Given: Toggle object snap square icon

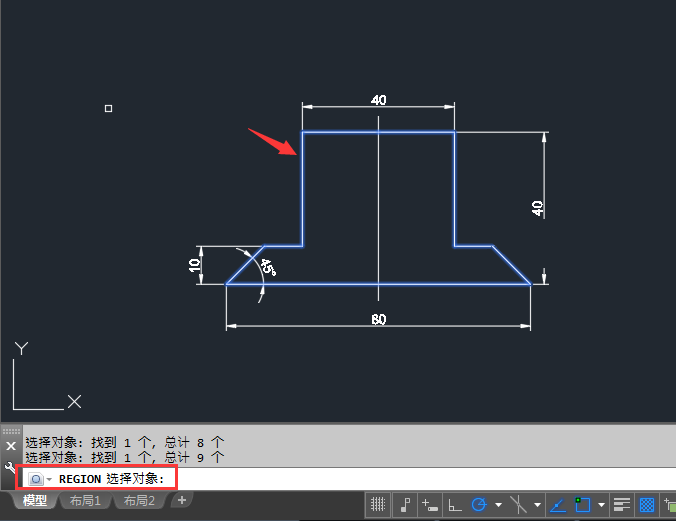Looking at the screenshot, I should pos(582,504).
